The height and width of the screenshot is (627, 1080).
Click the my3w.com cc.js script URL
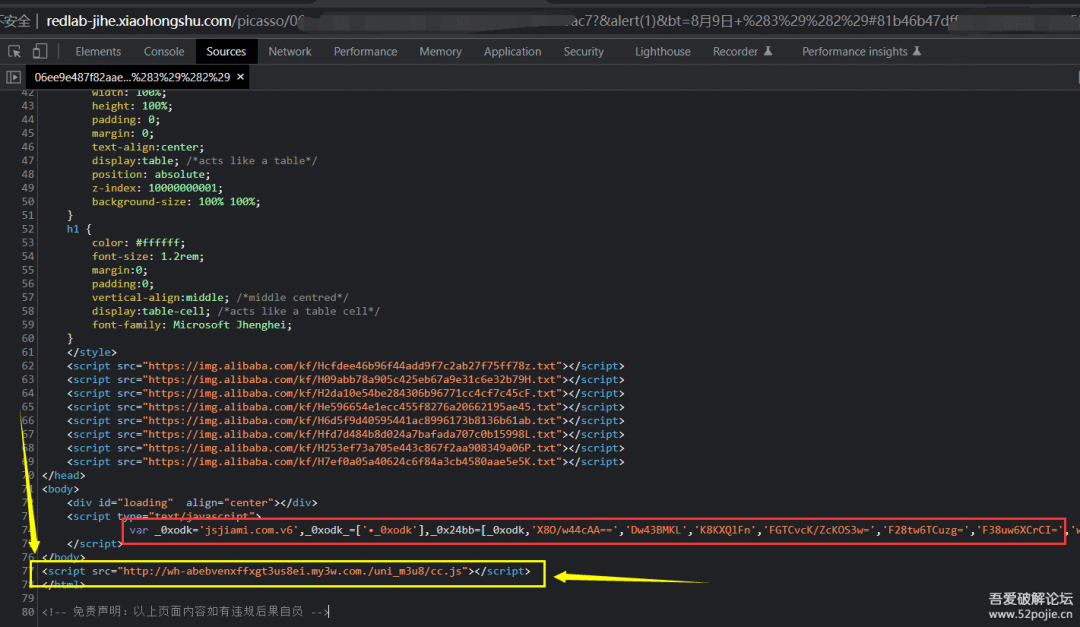tap(292, 571)
